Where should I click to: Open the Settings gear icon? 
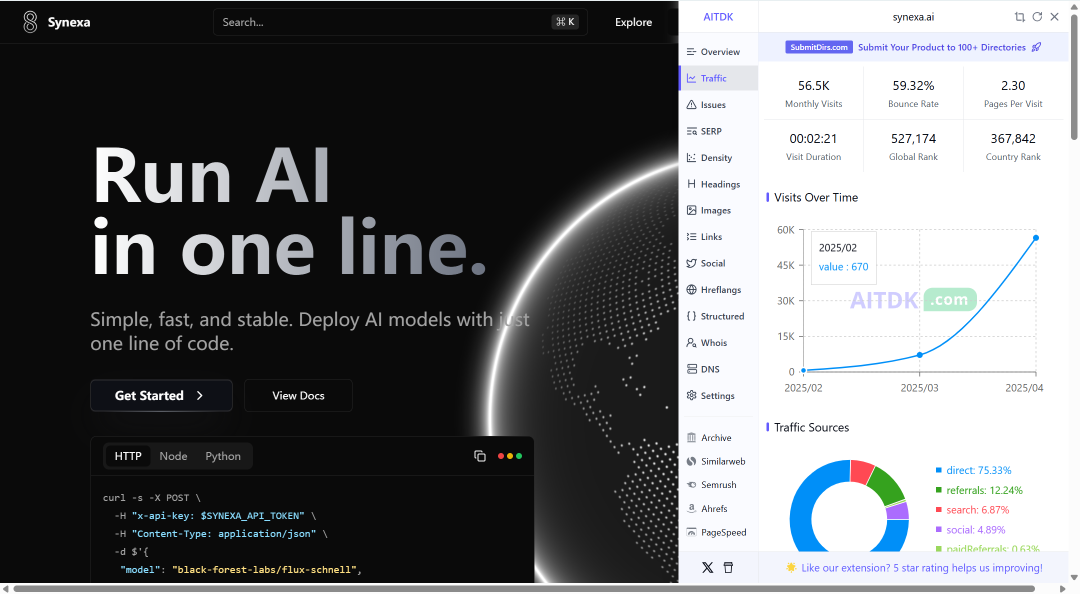[x=692, y=396]
